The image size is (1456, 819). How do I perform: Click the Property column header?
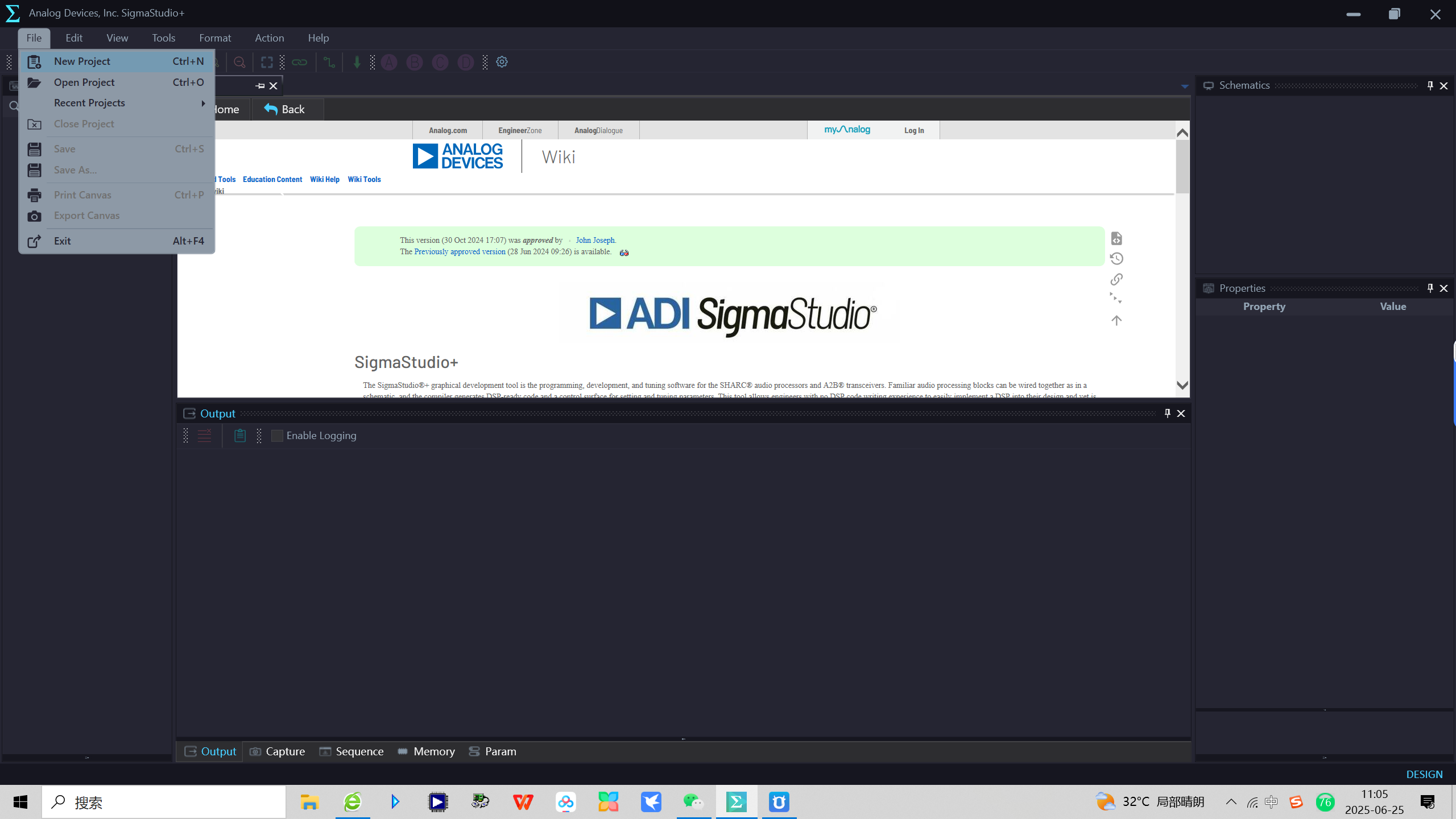pos(1264,307)
